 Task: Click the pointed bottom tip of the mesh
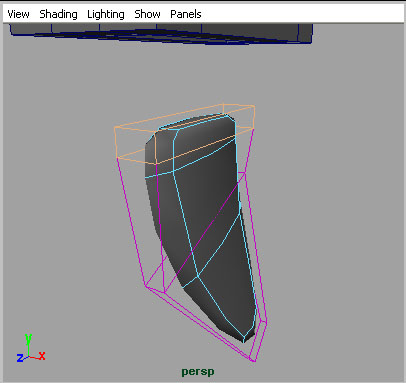click(244, 339)
